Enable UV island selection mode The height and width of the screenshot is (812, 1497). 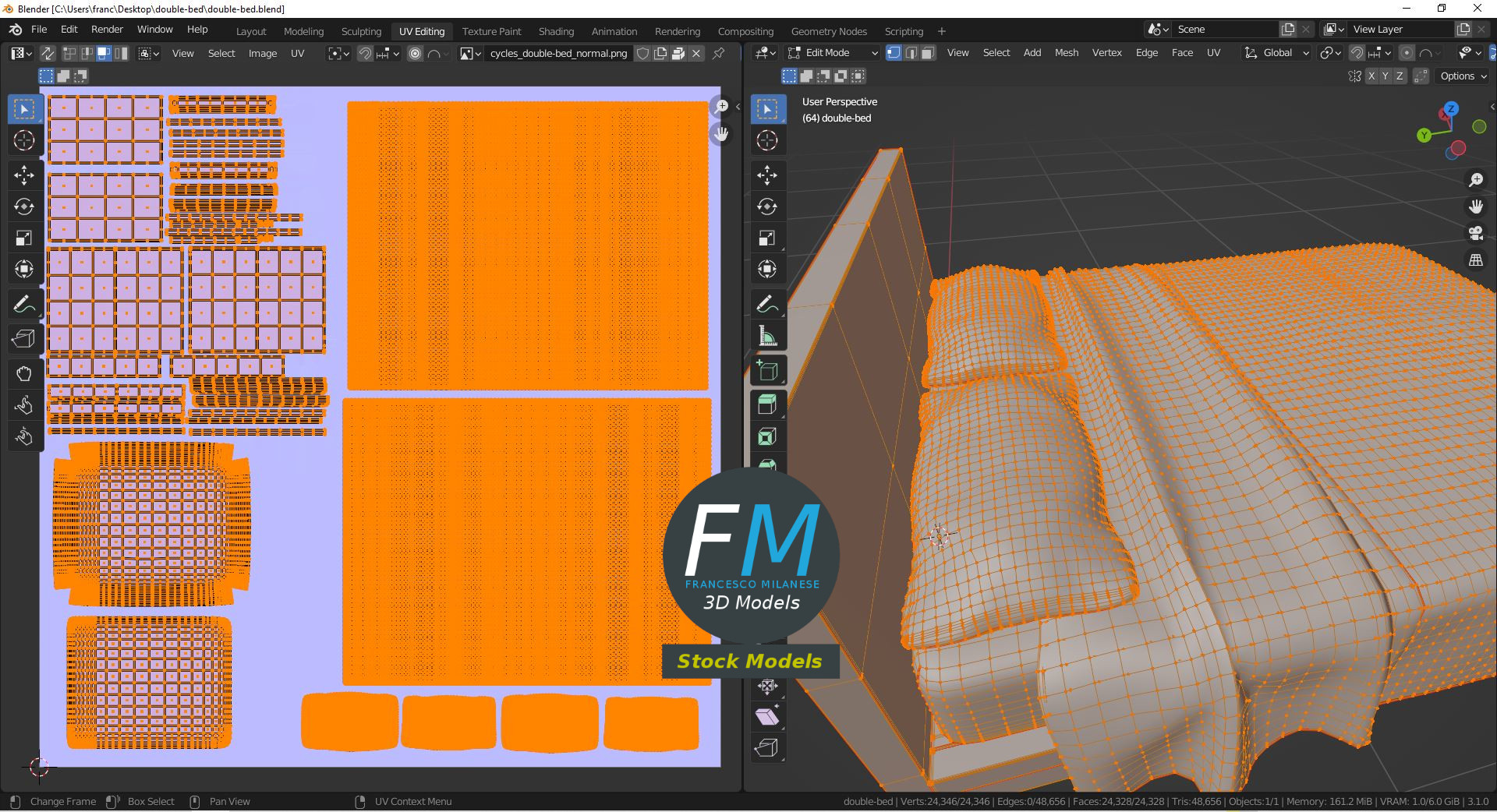coord(120,53)
